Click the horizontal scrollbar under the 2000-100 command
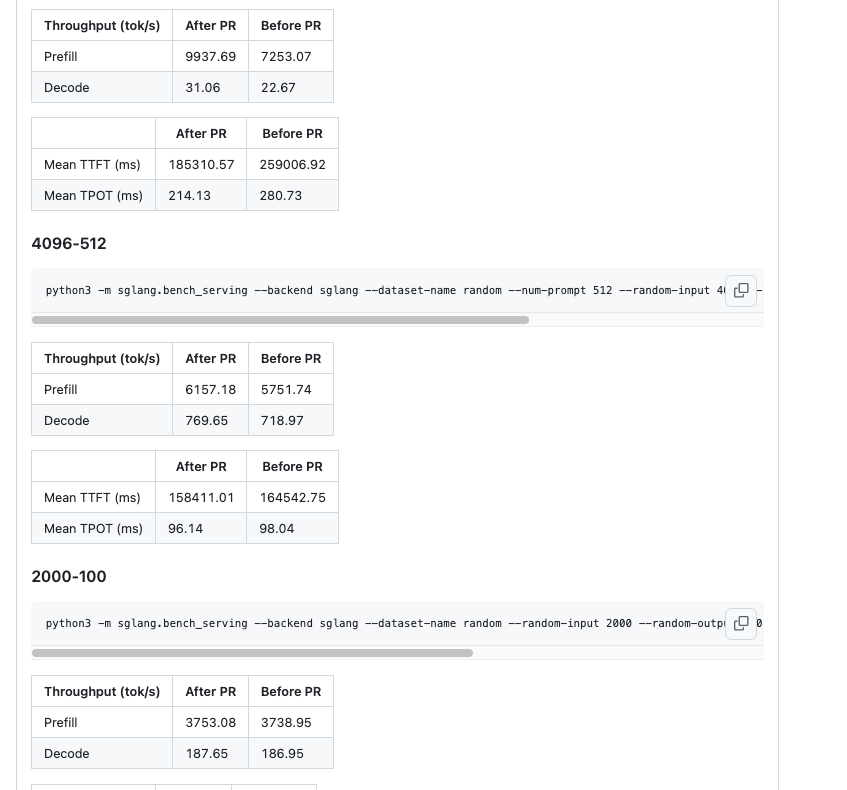 253,652
